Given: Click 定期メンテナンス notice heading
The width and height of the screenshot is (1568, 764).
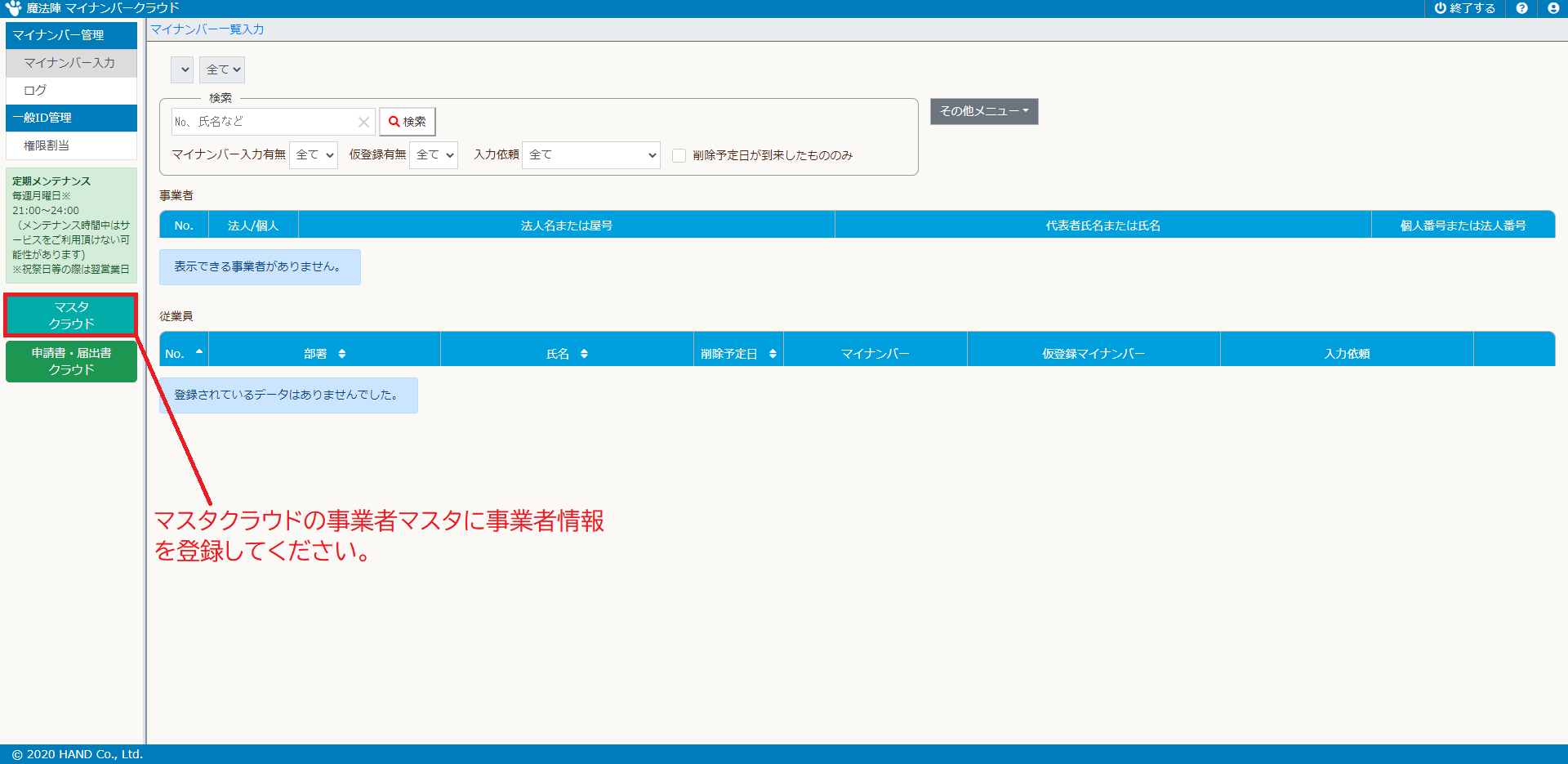Looking at the screenshot, I should click(x=51, y=181).
